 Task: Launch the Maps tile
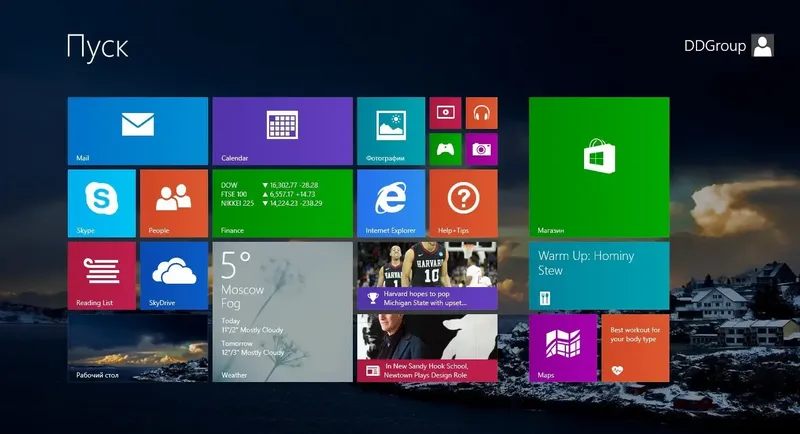pos(563,348)
